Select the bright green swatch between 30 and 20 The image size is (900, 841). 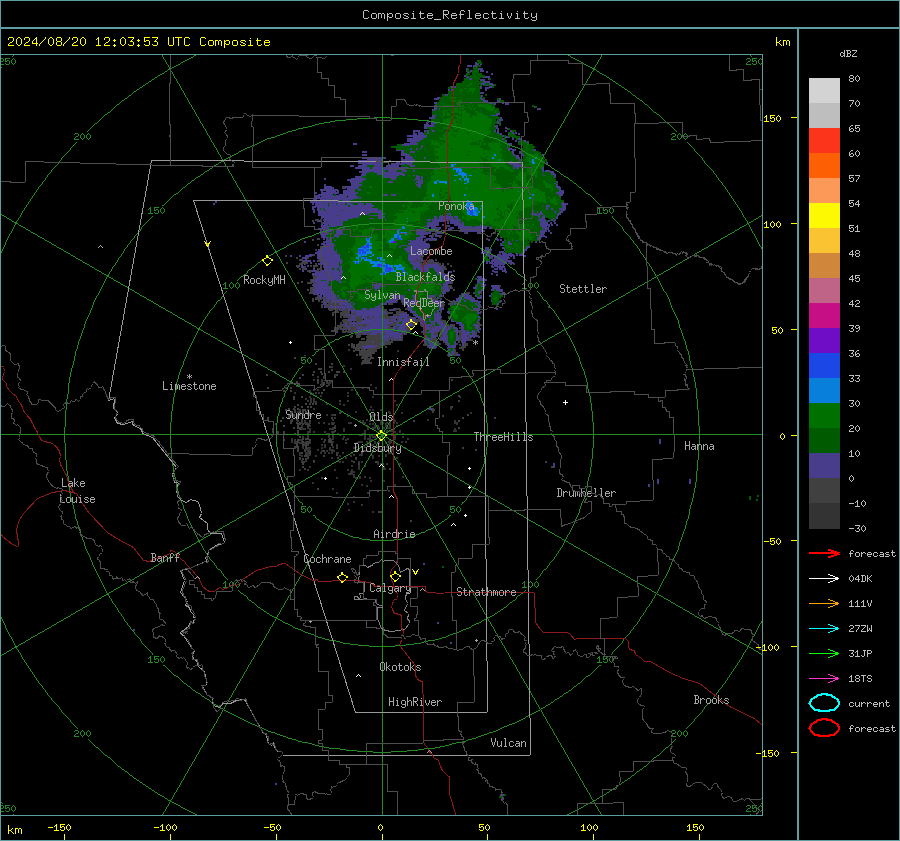coord(824,416)
